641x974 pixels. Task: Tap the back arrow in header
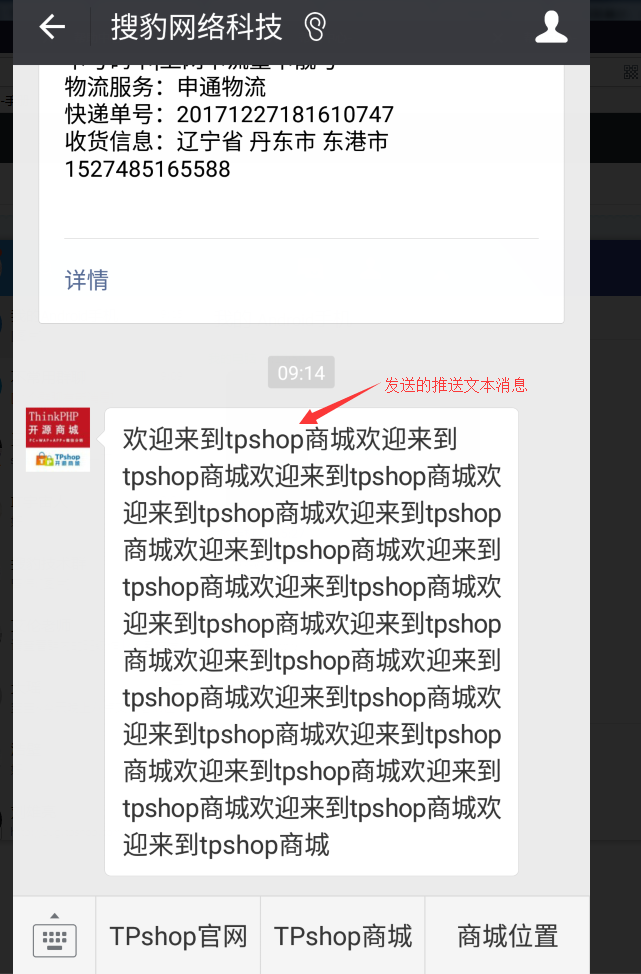[52, 27]
